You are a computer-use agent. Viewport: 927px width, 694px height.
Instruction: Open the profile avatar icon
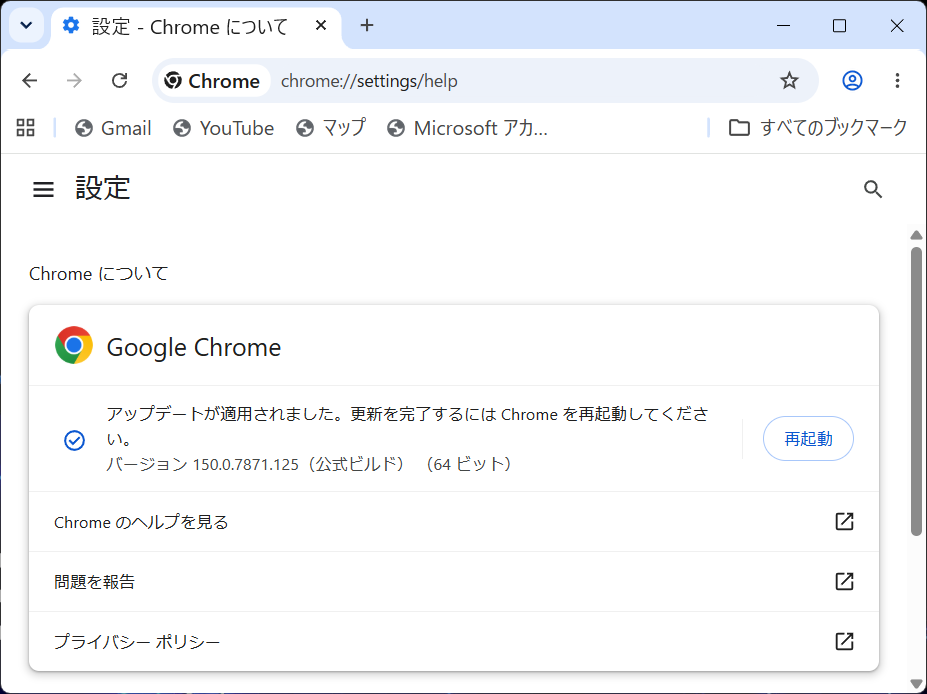(852, 80)
